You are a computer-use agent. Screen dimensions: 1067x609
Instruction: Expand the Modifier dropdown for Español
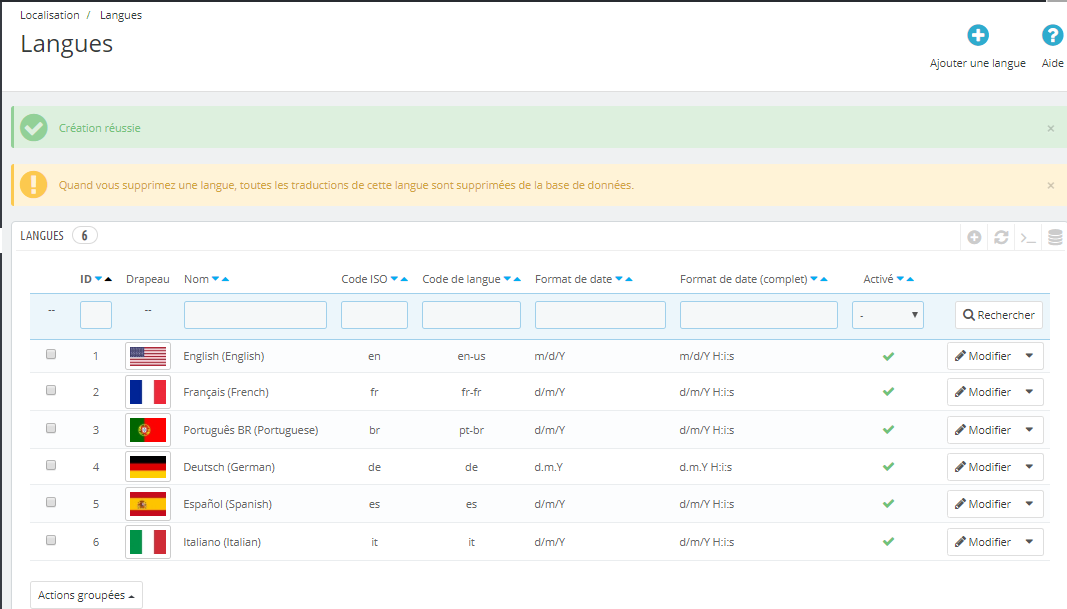click(1030, 504)
